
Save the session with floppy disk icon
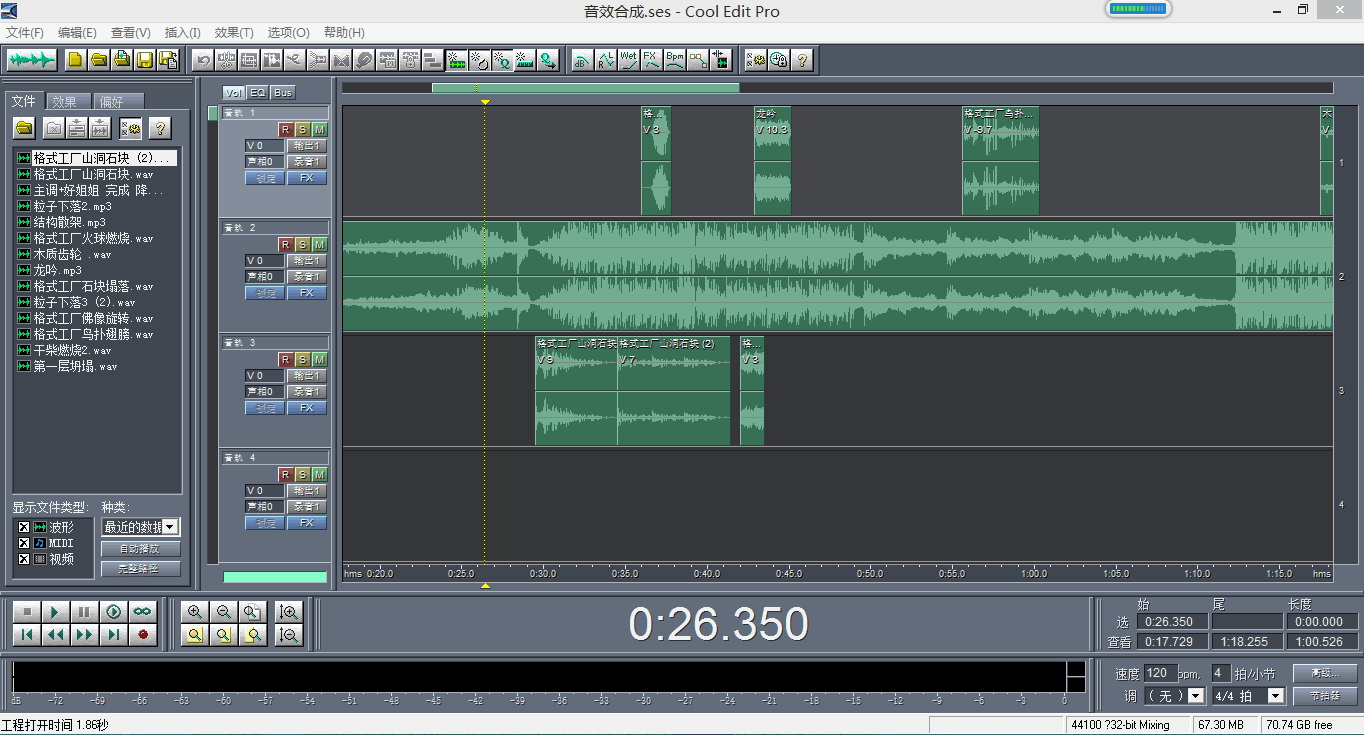tap(145, 60)
